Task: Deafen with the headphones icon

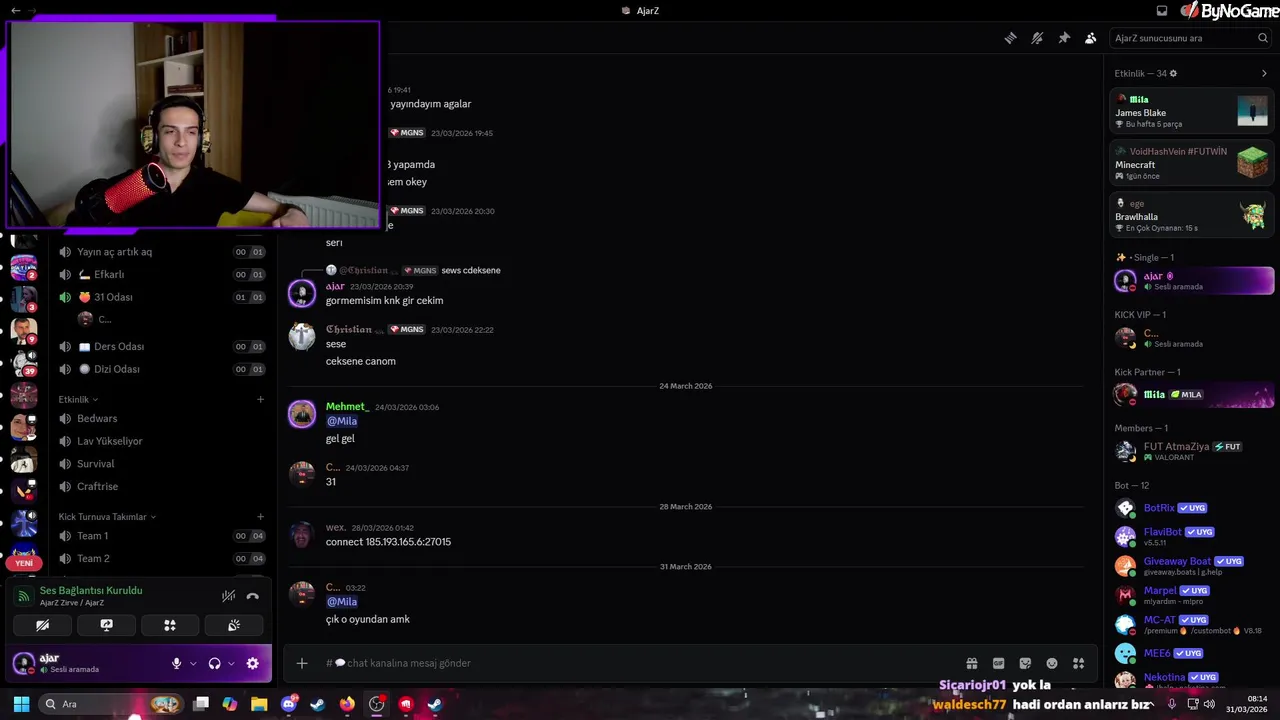Action: click(x=214, y=663)
